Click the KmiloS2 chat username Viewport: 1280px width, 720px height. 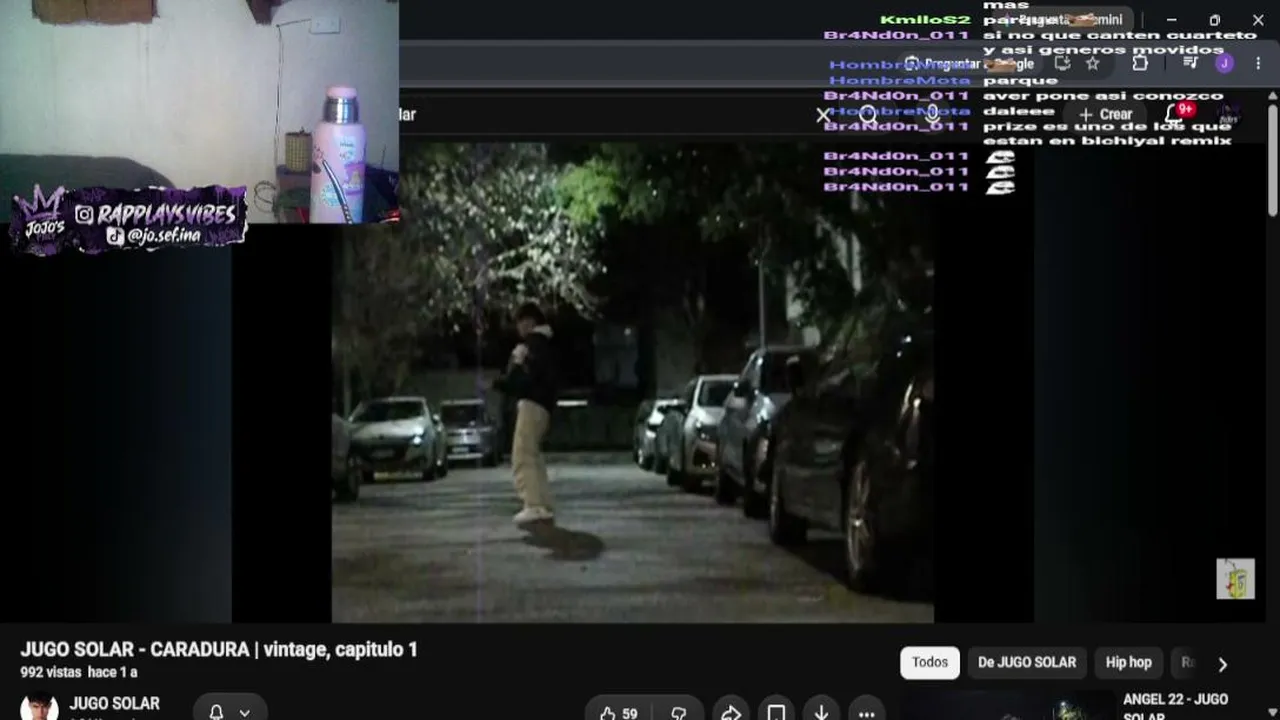coord(925,20)
